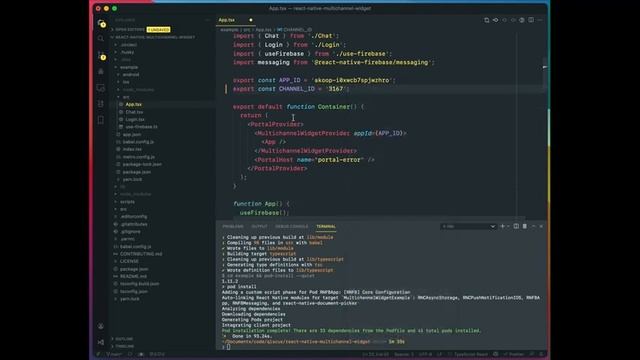Open Source Control view with yellow badge
This screenshot has height=360, width=640.
point(101,56)
